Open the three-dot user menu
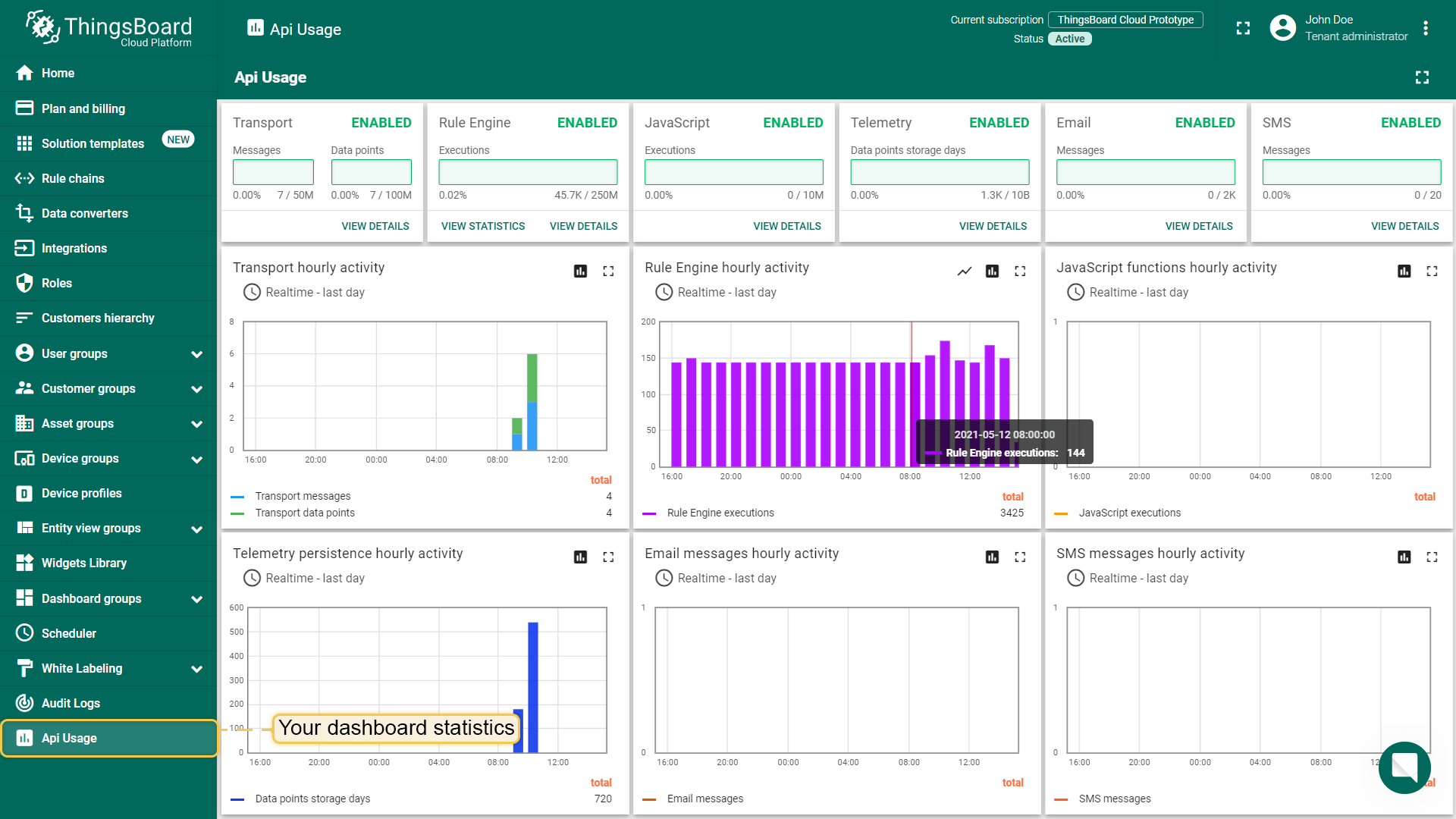 (1426, 28)
